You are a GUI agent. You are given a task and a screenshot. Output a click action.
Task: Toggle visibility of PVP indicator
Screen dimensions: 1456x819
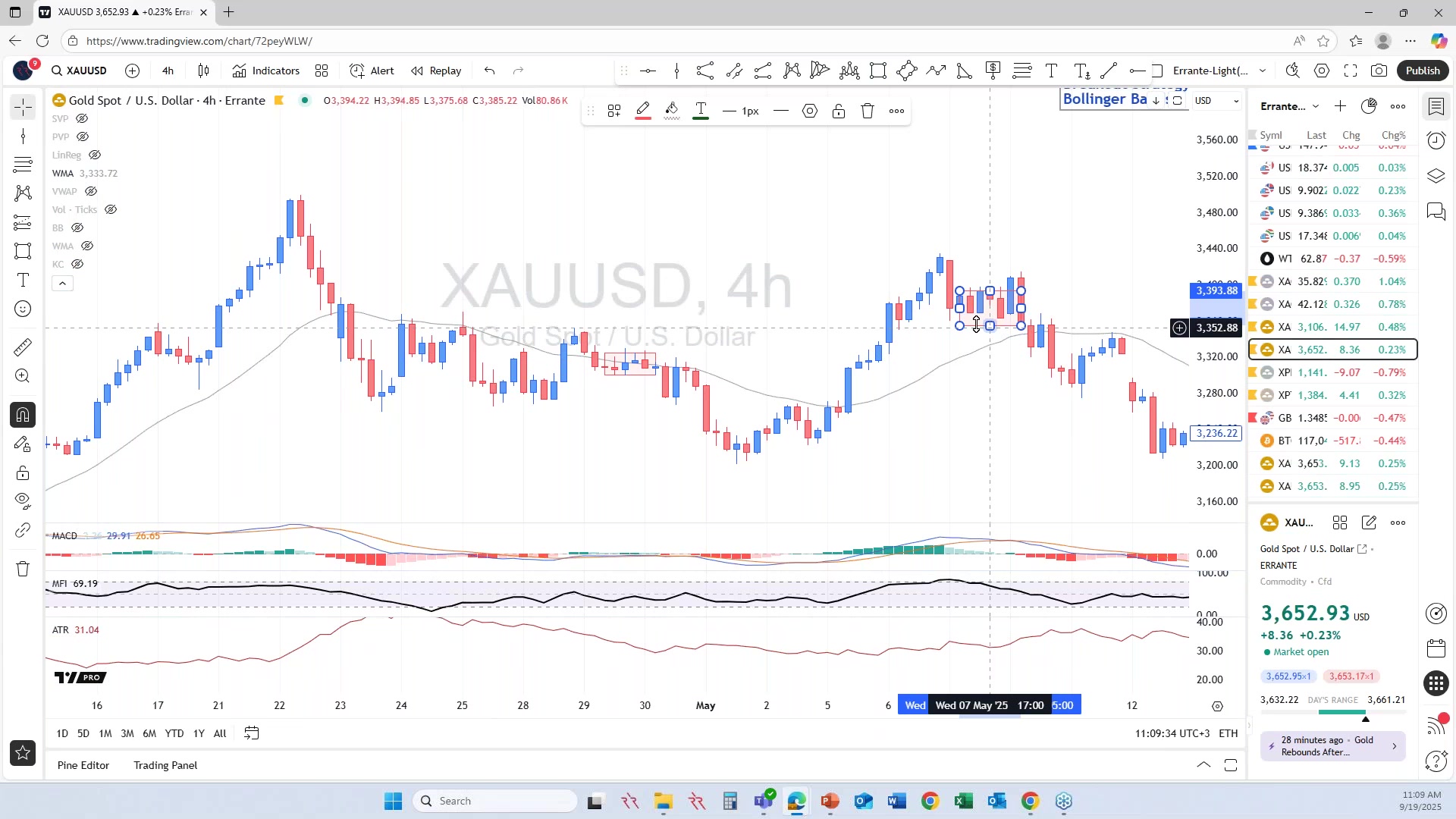coord(83,136)
